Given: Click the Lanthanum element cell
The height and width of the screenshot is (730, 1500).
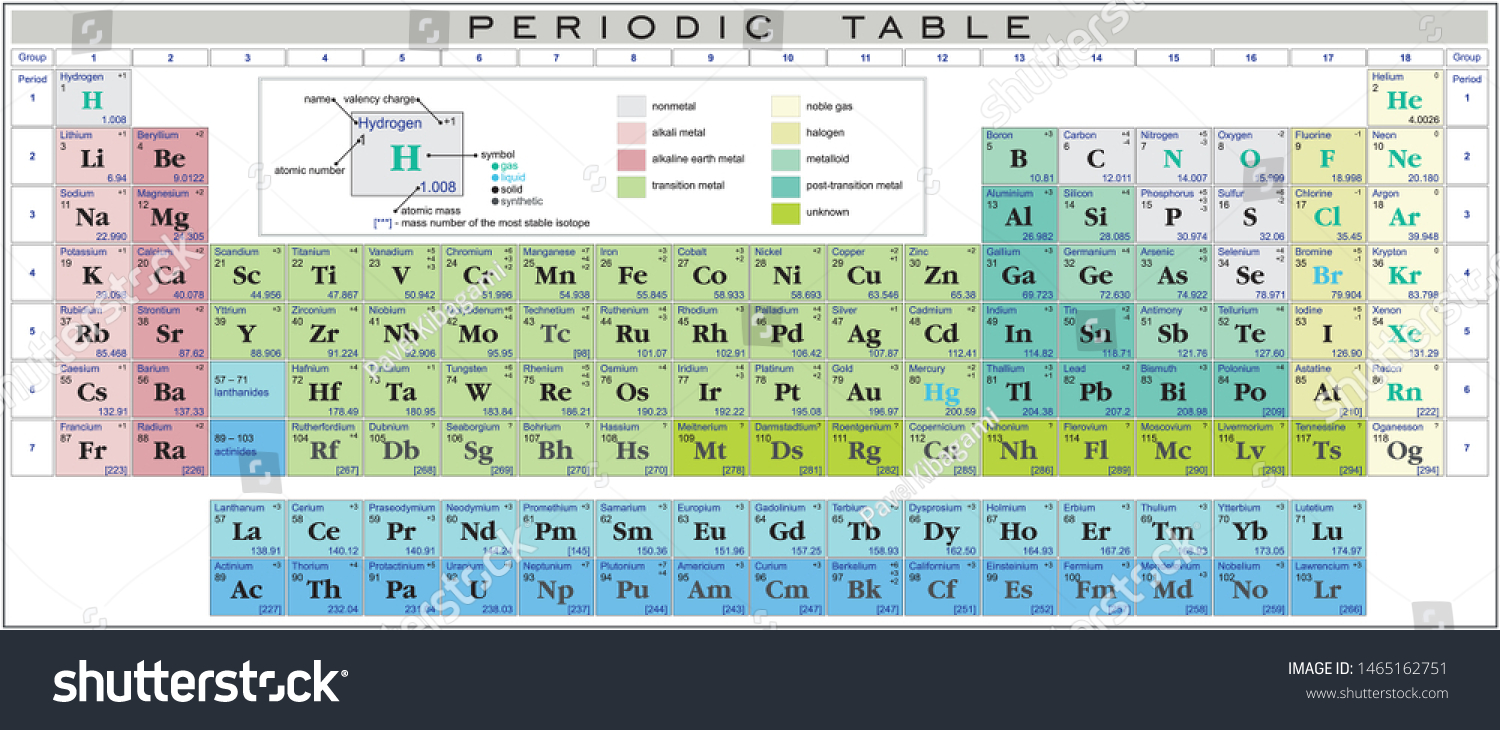Looking at the screenshot, I should coord(247,529).
